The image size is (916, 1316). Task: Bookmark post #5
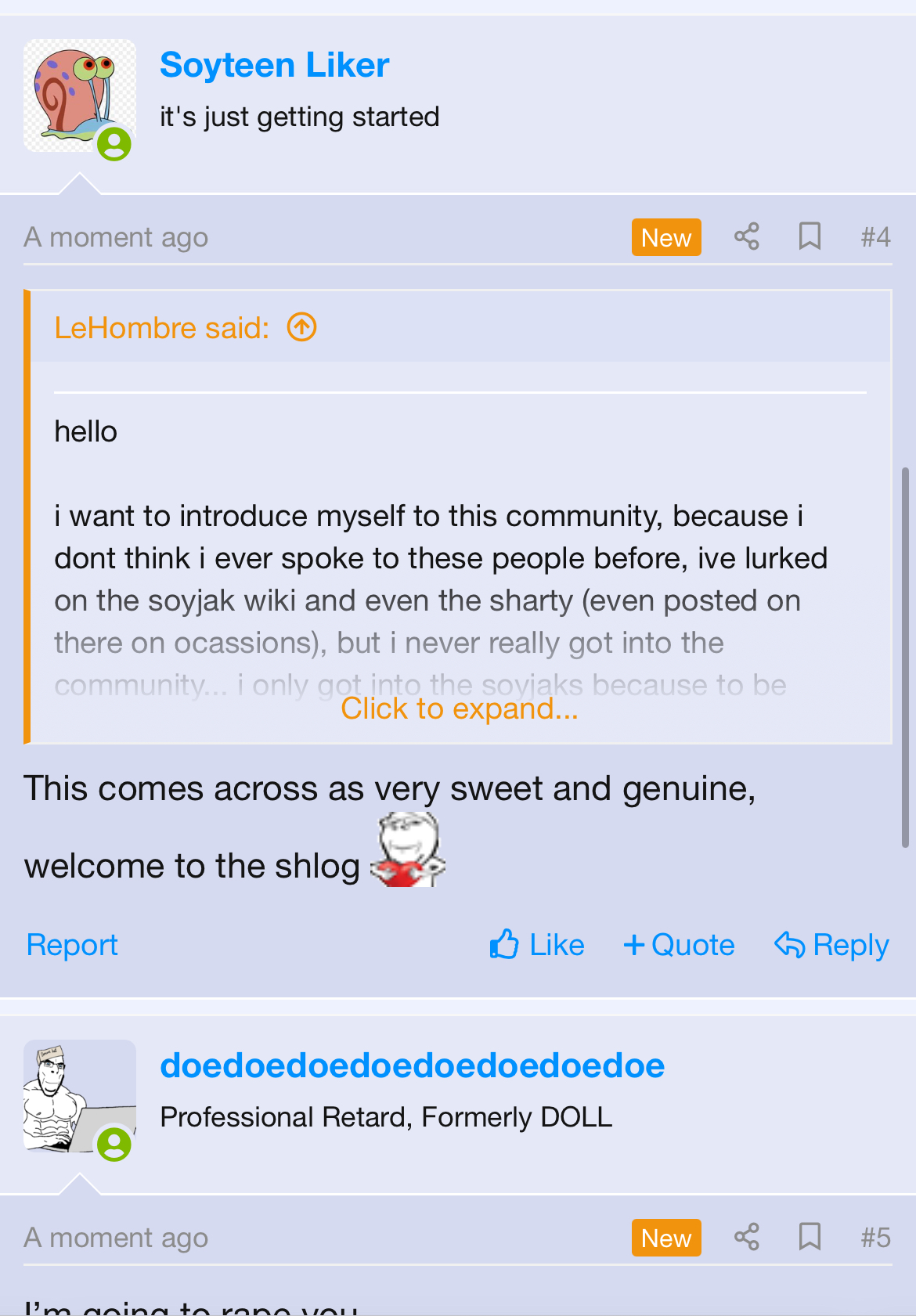coord(810,1237)
